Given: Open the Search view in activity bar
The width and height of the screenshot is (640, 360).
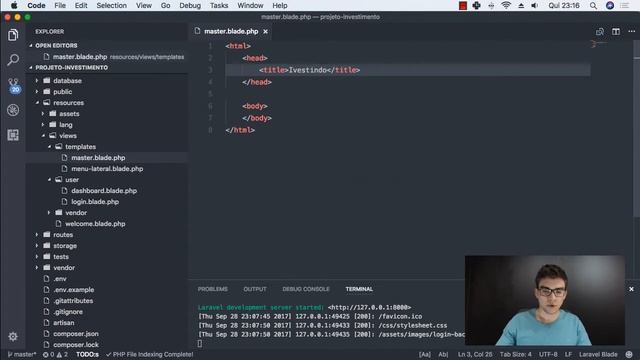Looking at the screenshot, I should point(13,60).
